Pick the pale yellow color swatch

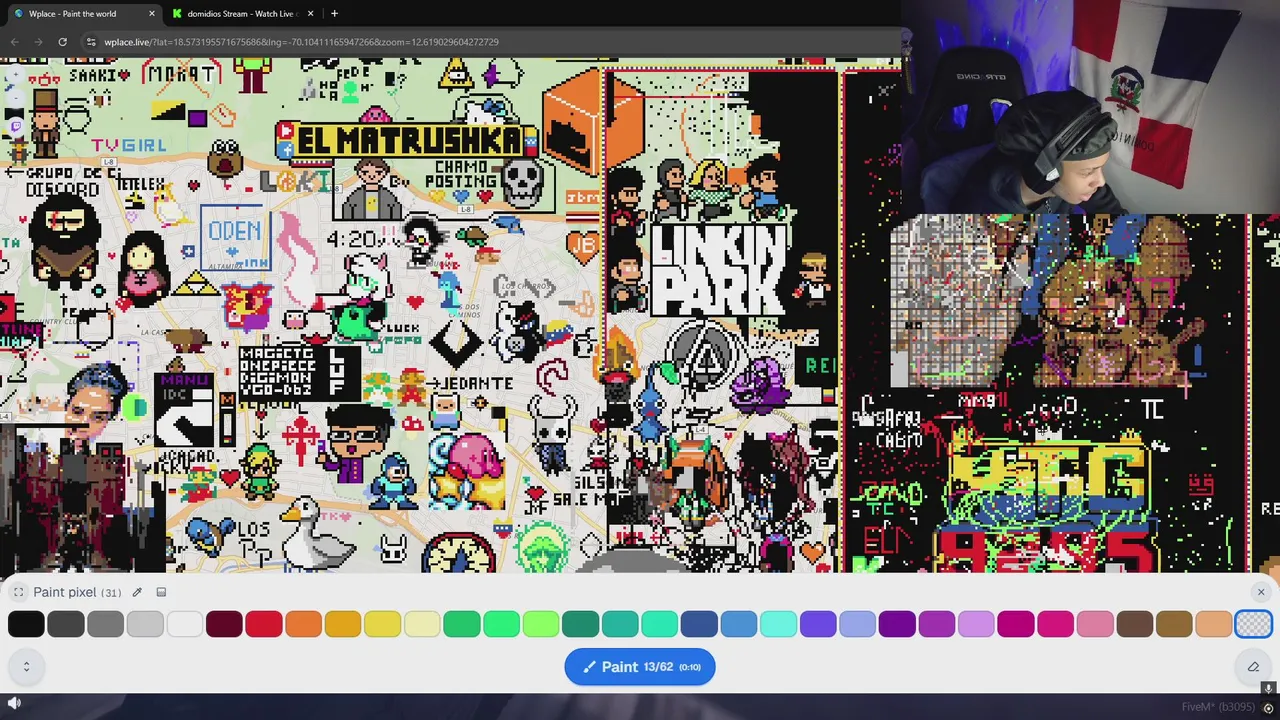(422, 624)
